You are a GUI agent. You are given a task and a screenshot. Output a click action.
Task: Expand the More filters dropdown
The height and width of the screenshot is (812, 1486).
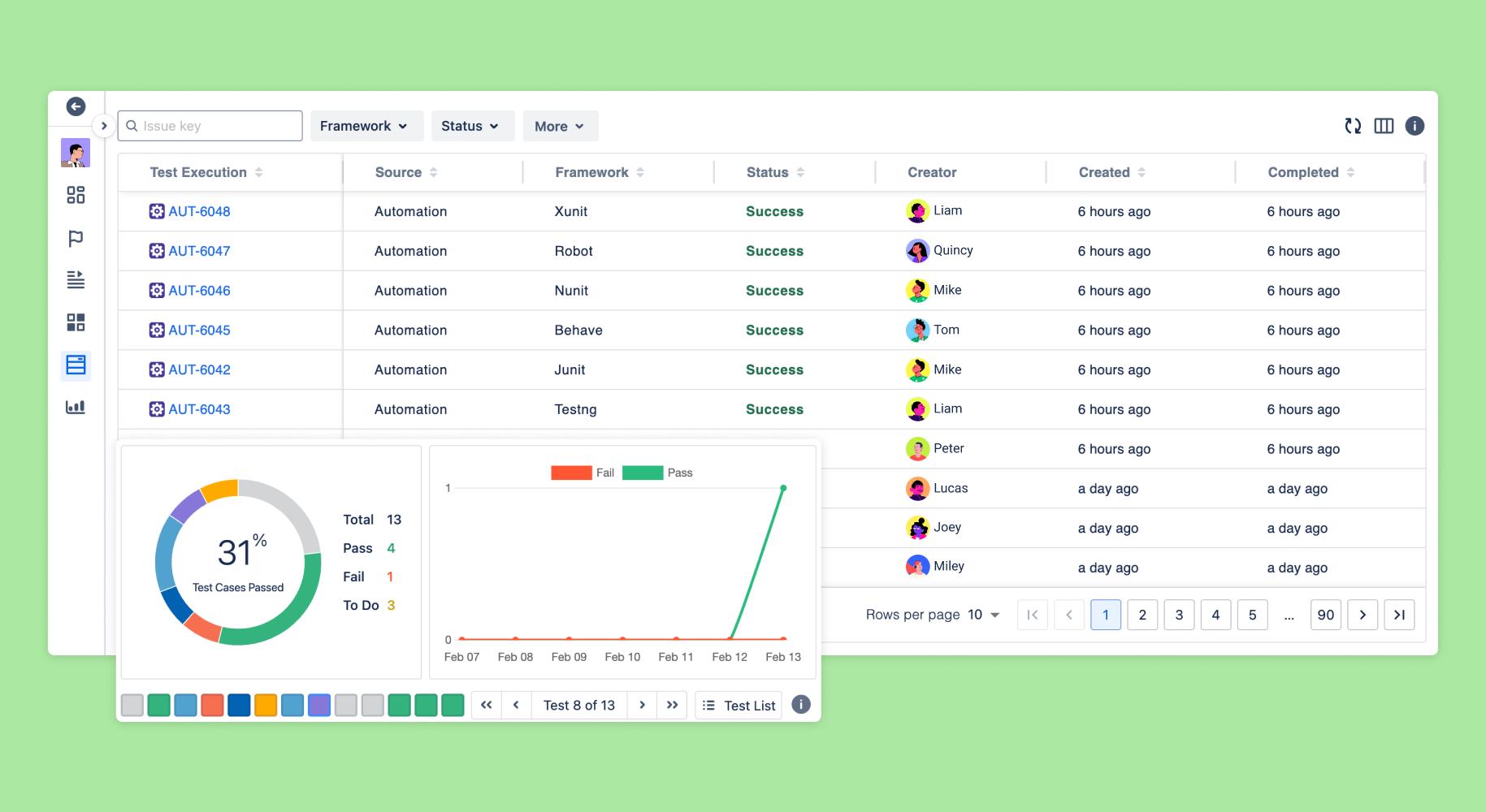click(560, 126)
